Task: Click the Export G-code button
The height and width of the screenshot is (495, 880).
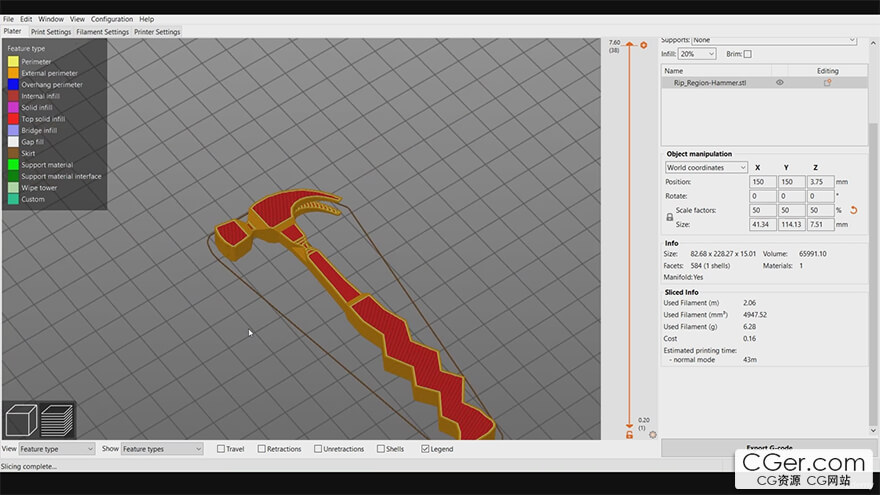Action: pyautogui.click(x=770, y=447)
